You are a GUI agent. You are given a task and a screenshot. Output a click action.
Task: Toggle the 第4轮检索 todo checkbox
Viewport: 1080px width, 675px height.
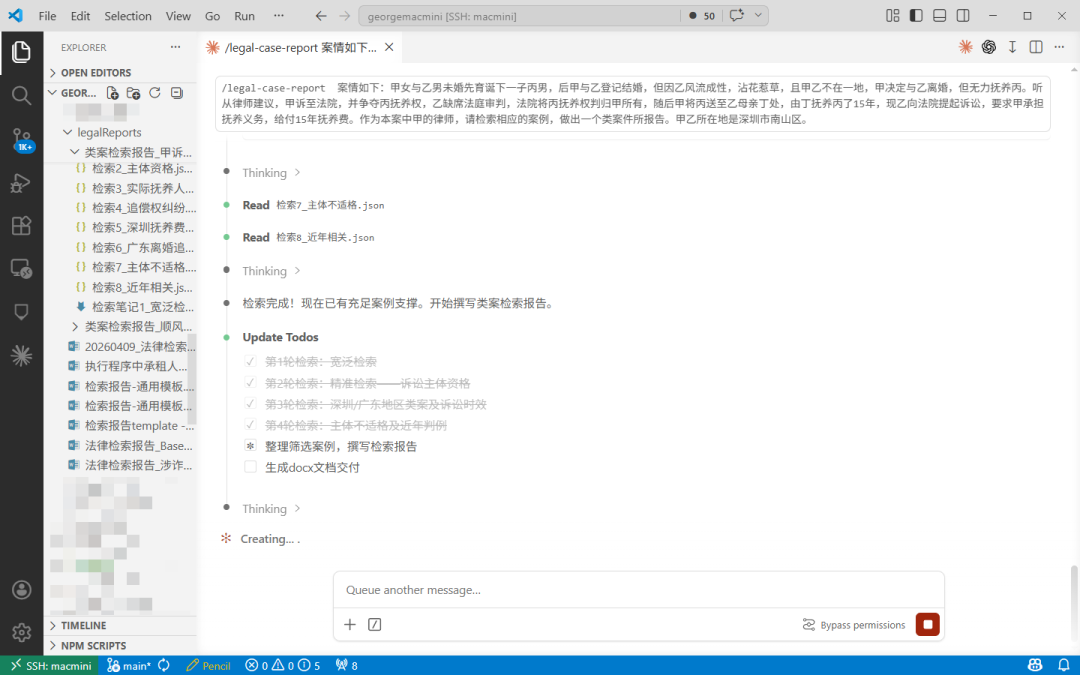[251, 425]
